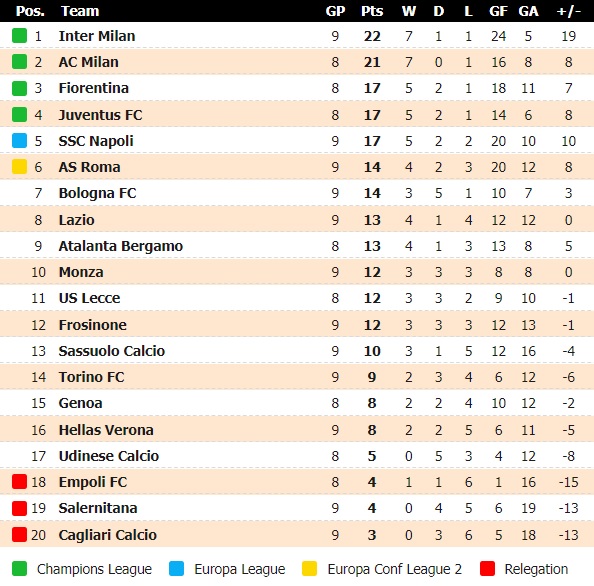Click the Team column header
This screenshot has width=594, height=586.
[80, 11]
